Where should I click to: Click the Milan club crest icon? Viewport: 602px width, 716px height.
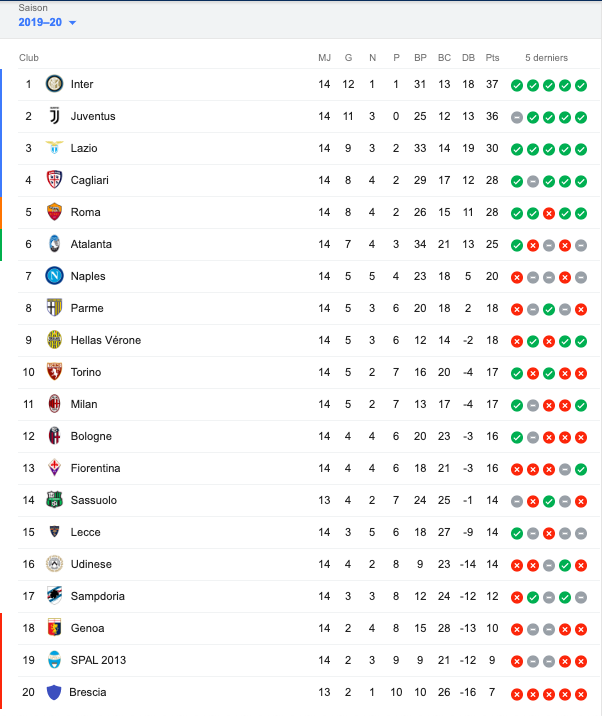(x=55, y=404)
